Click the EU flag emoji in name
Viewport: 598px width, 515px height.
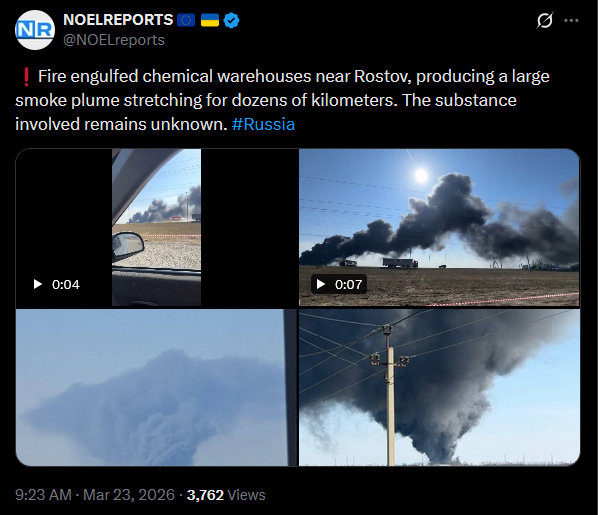coord(186,20)
